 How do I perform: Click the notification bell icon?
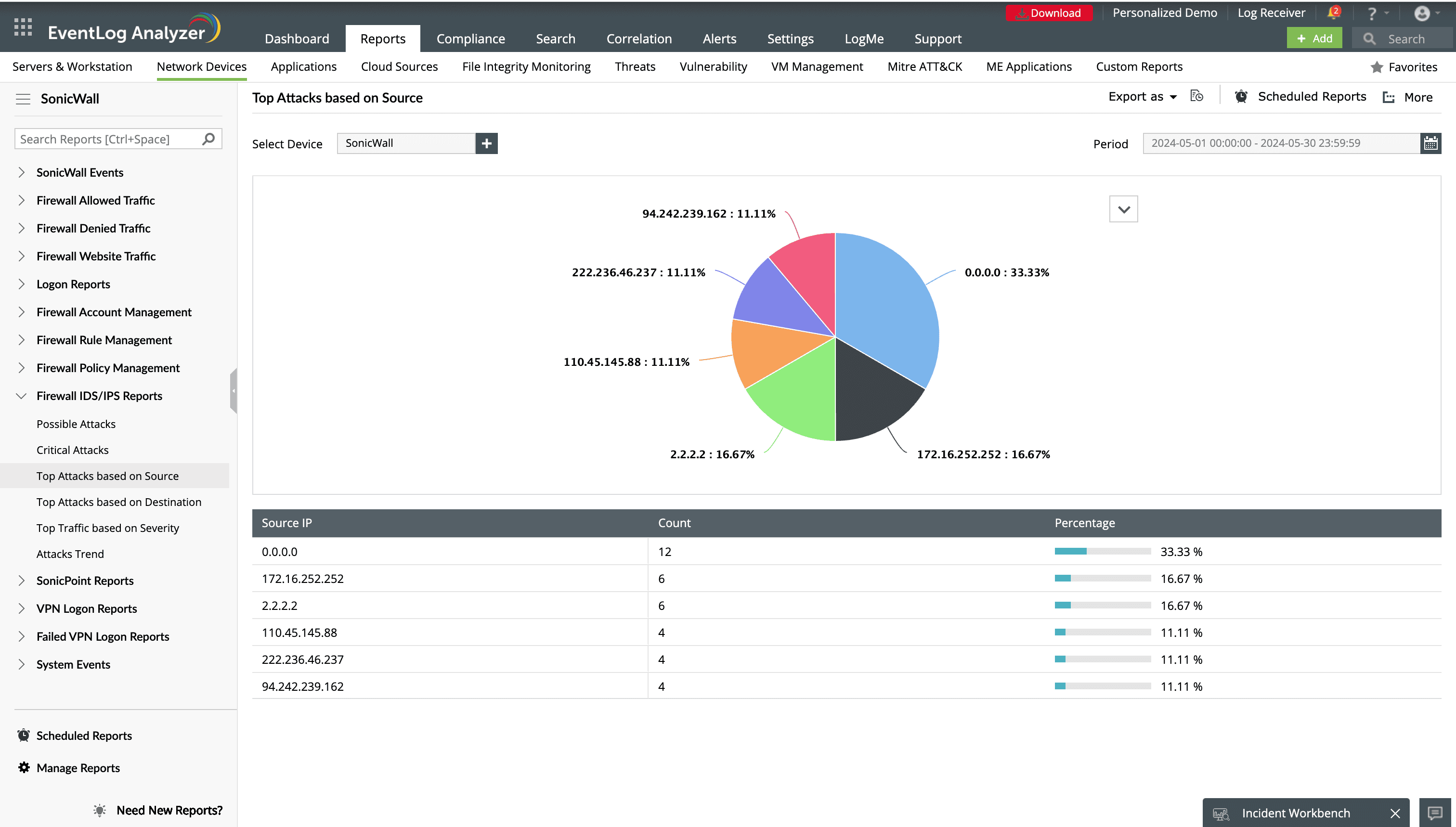(x=1333, y=13)
